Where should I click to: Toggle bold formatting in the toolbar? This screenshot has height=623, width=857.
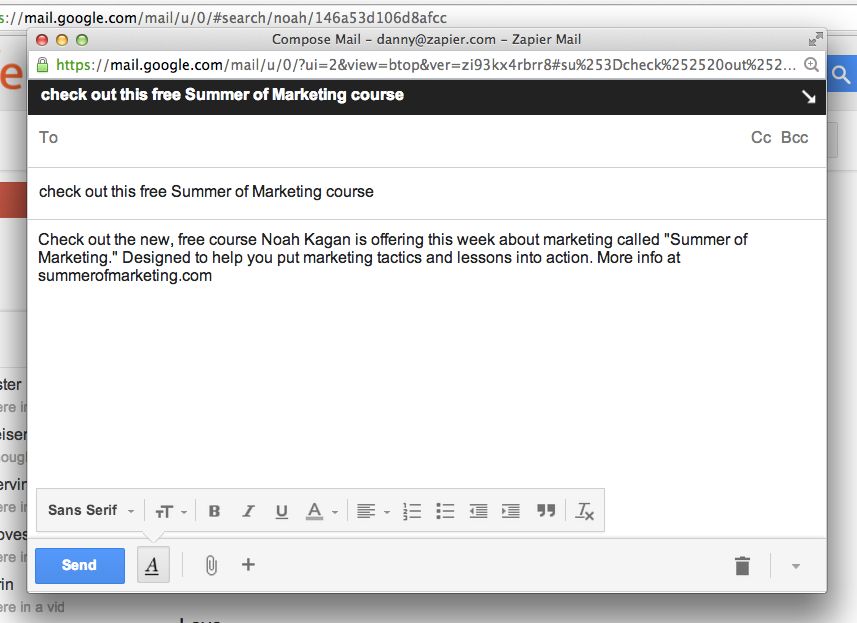click(214, 511)
